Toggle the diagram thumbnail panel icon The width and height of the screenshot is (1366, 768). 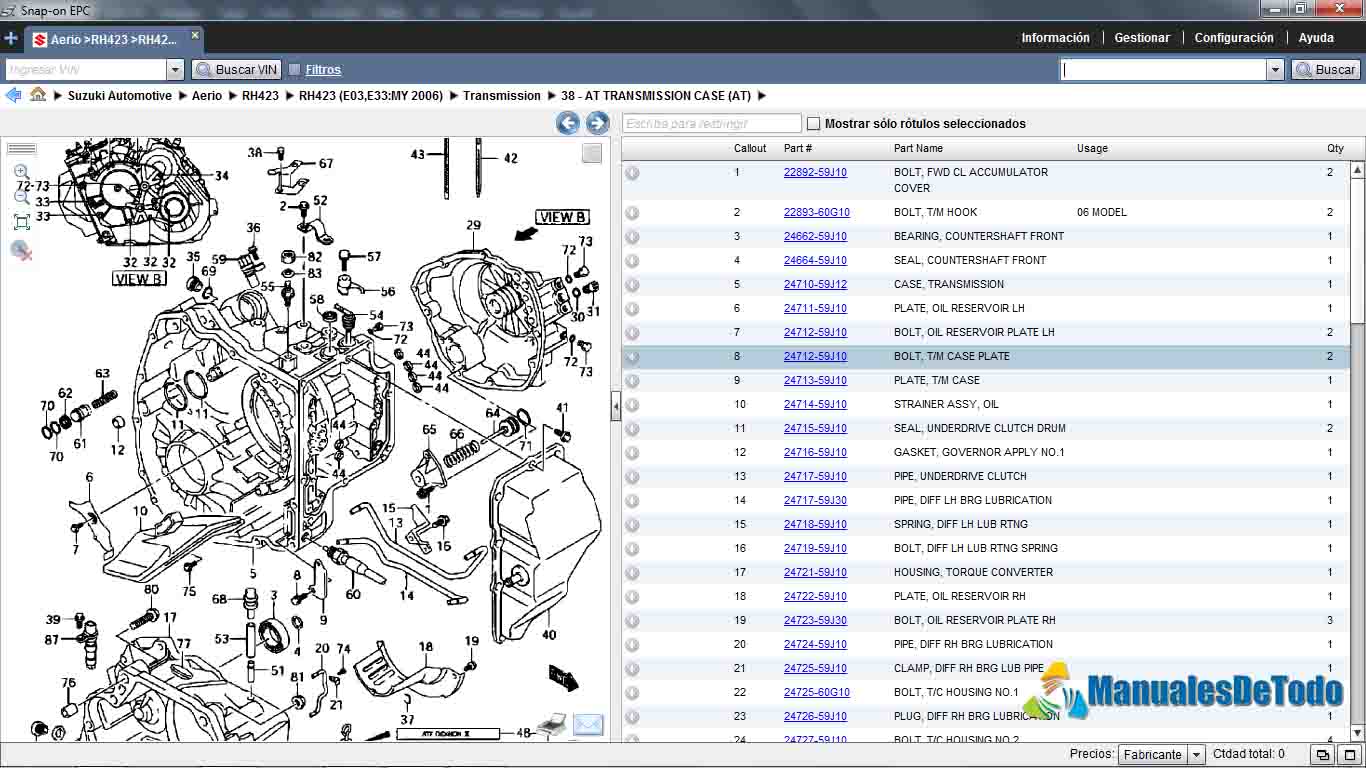click(x=592, y=152)
